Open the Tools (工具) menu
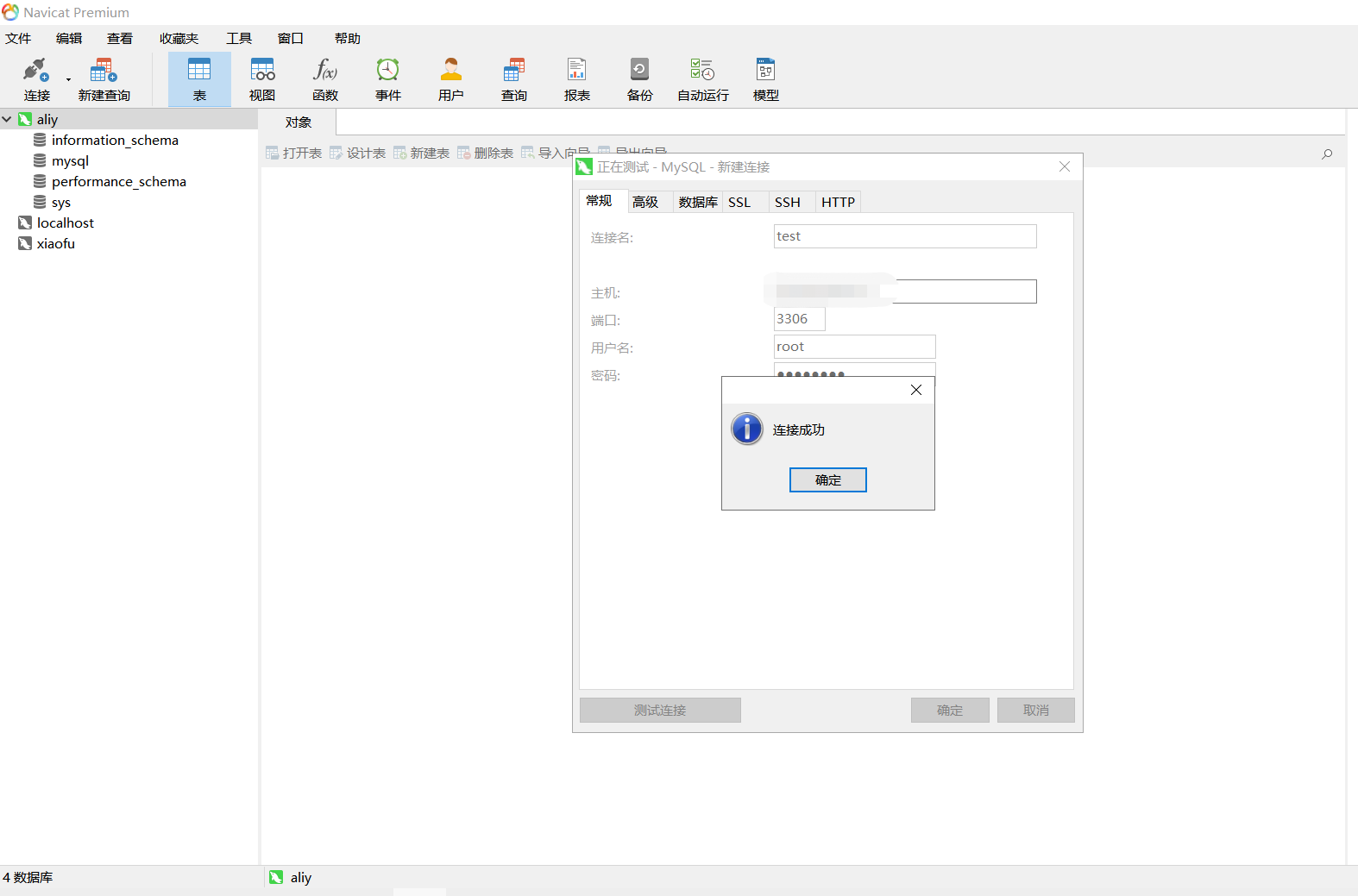Viewport: 1358px width, 896px height. (x=239, y=39)
